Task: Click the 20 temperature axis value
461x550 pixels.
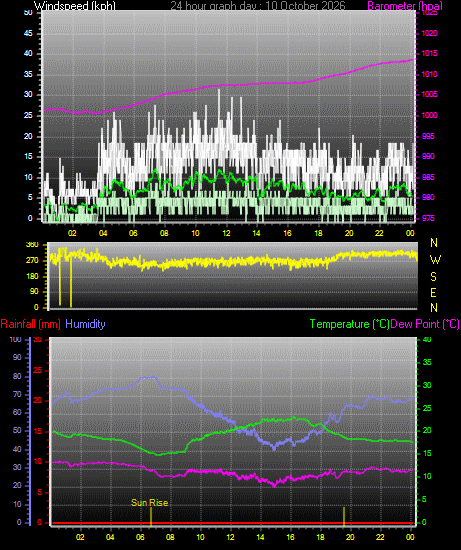Action: (427, 431)
